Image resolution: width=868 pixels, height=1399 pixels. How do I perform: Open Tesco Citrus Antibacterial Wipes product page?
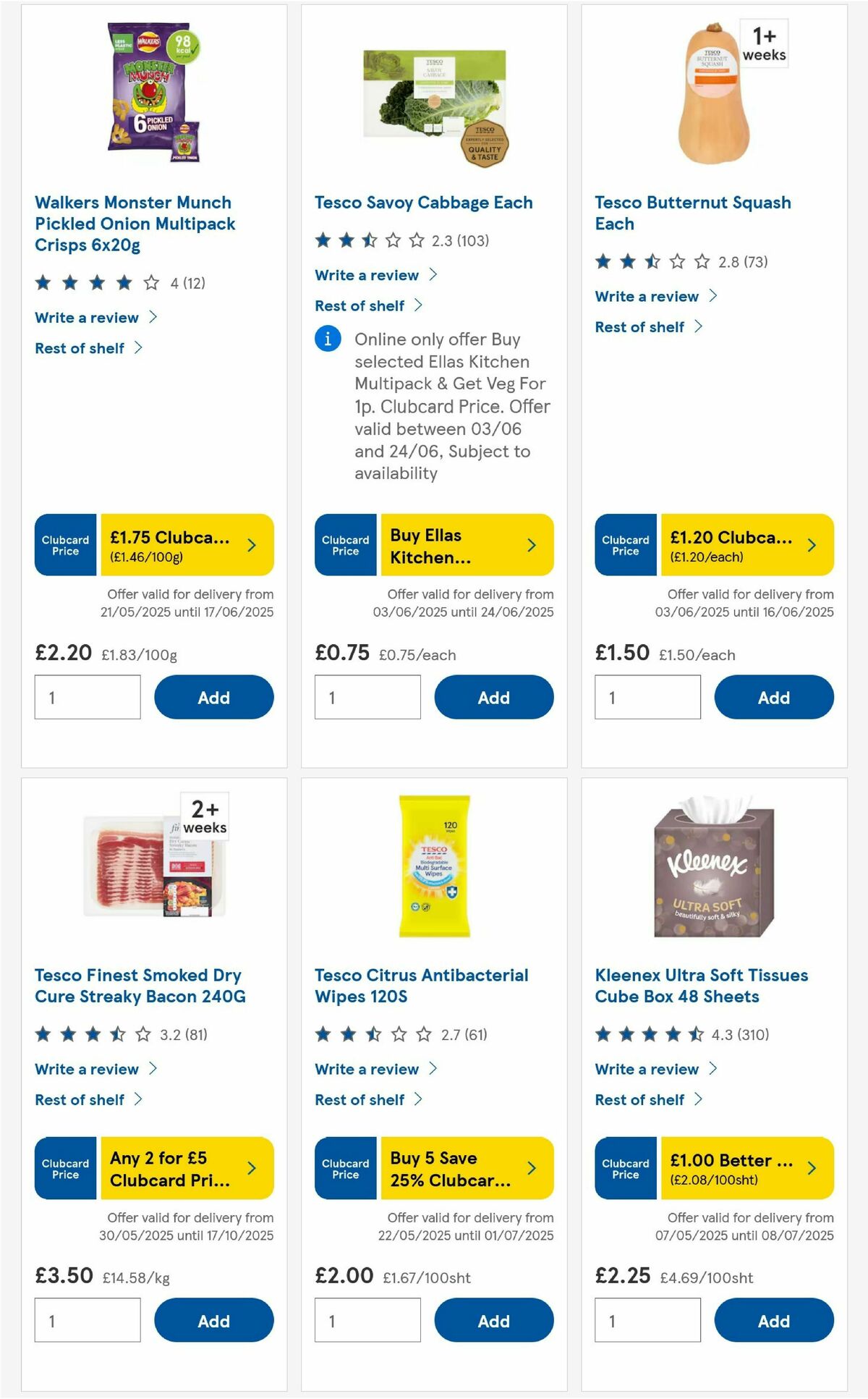coord(421,985)
